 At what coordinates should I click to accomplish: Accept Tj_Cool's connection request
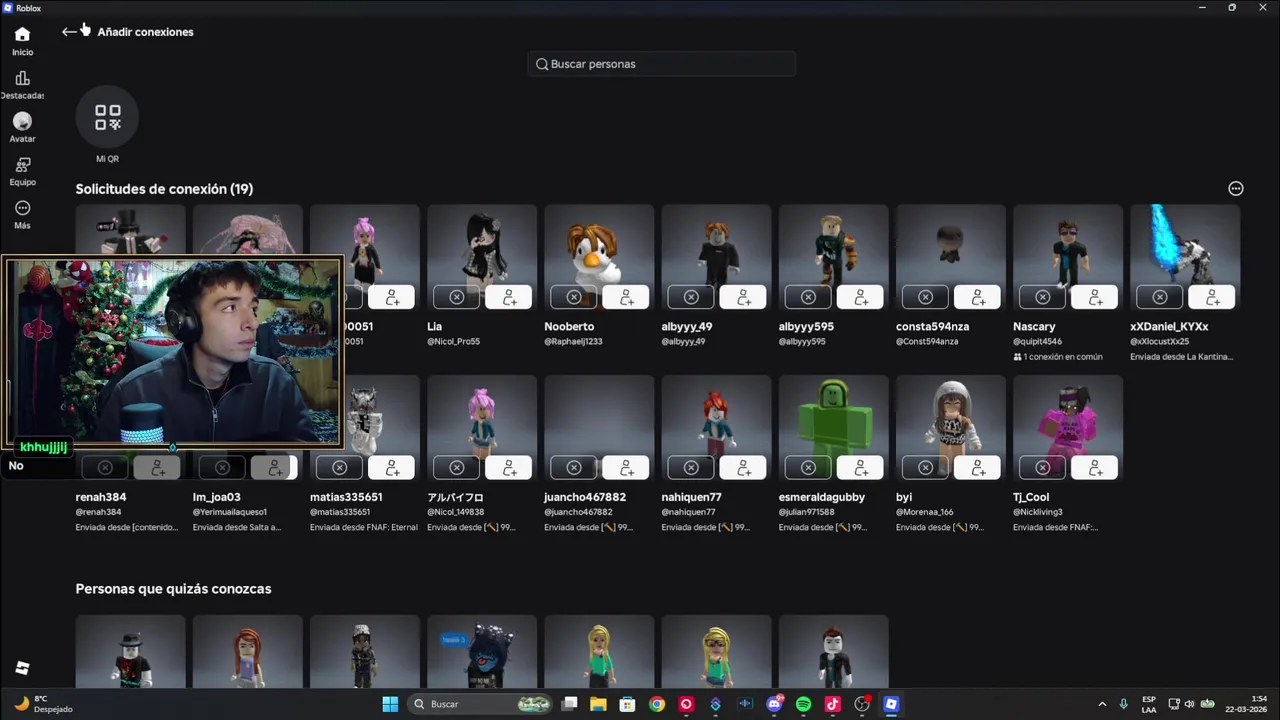1095,468
